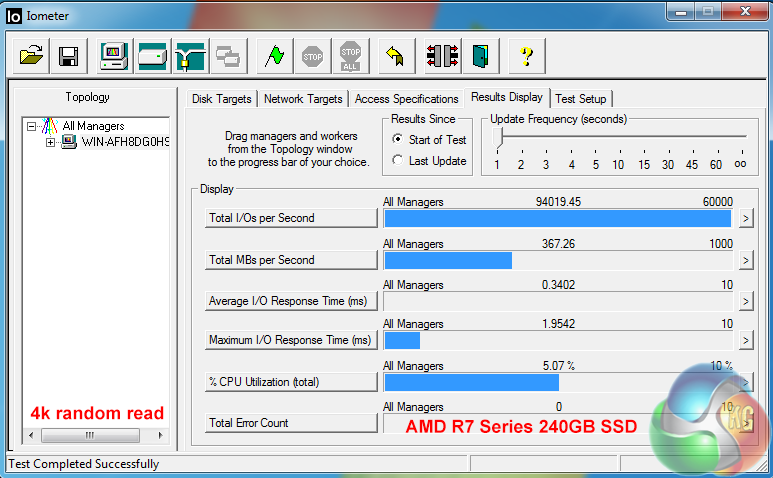Switch to Network Targets tab
This screenshot has width=773, height=478.
[x=303, y=99]
